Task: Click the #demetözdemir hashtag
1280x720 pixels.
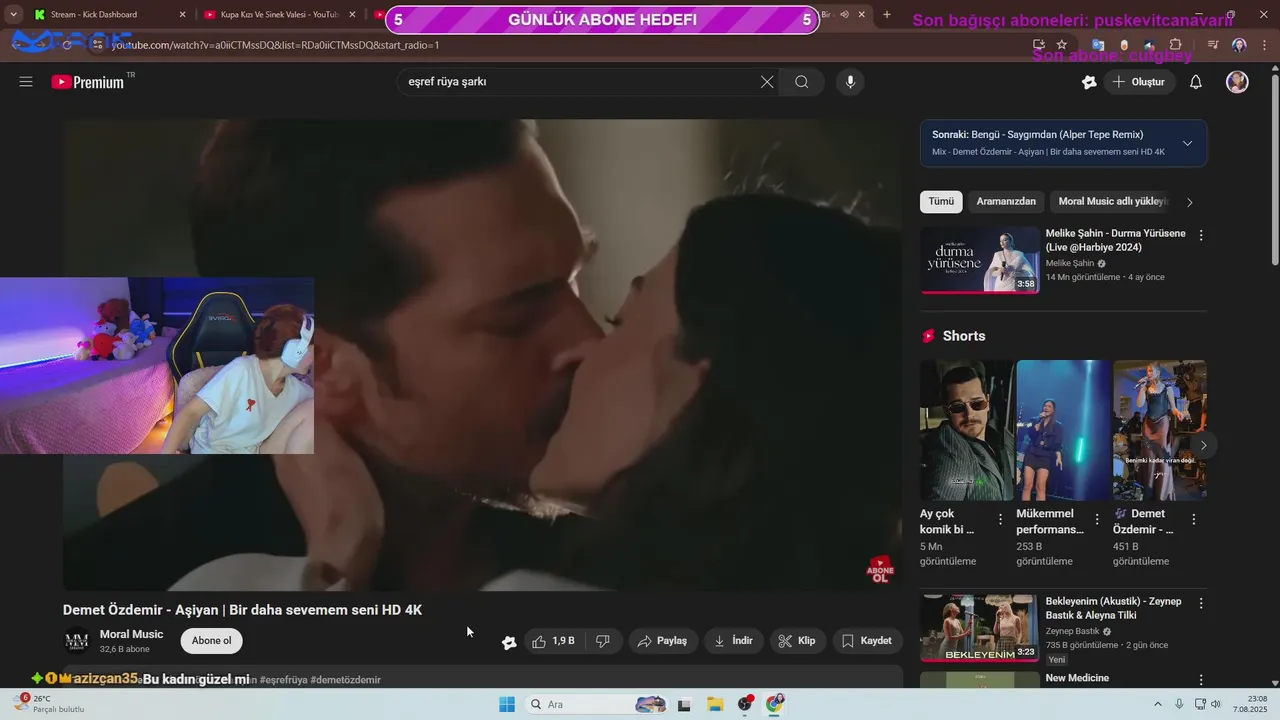Action: pyautogui.click(x=346, y=680)
